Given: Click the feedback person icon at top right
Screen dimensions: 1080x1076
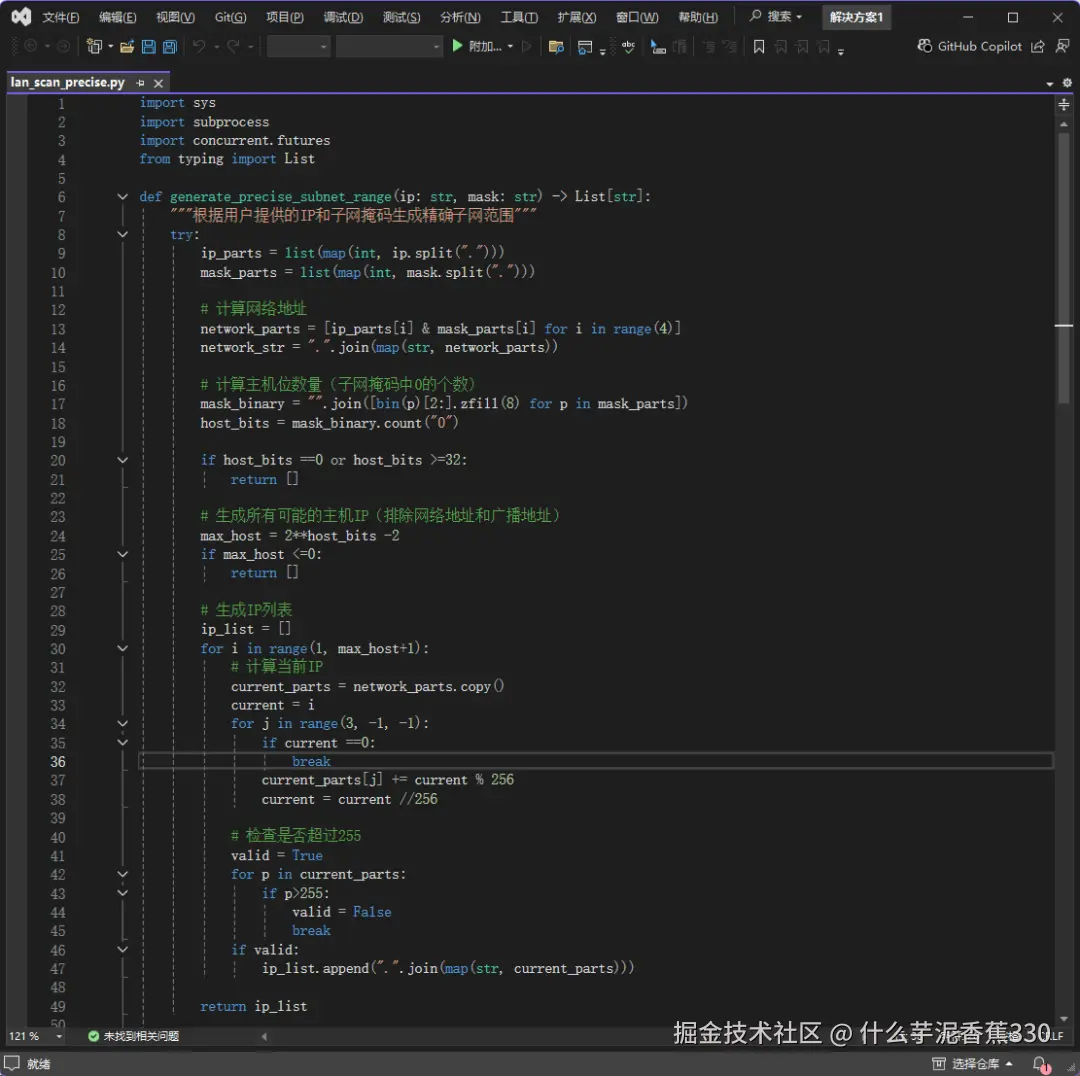Looking at the screenshot, I should (1063, 46).
